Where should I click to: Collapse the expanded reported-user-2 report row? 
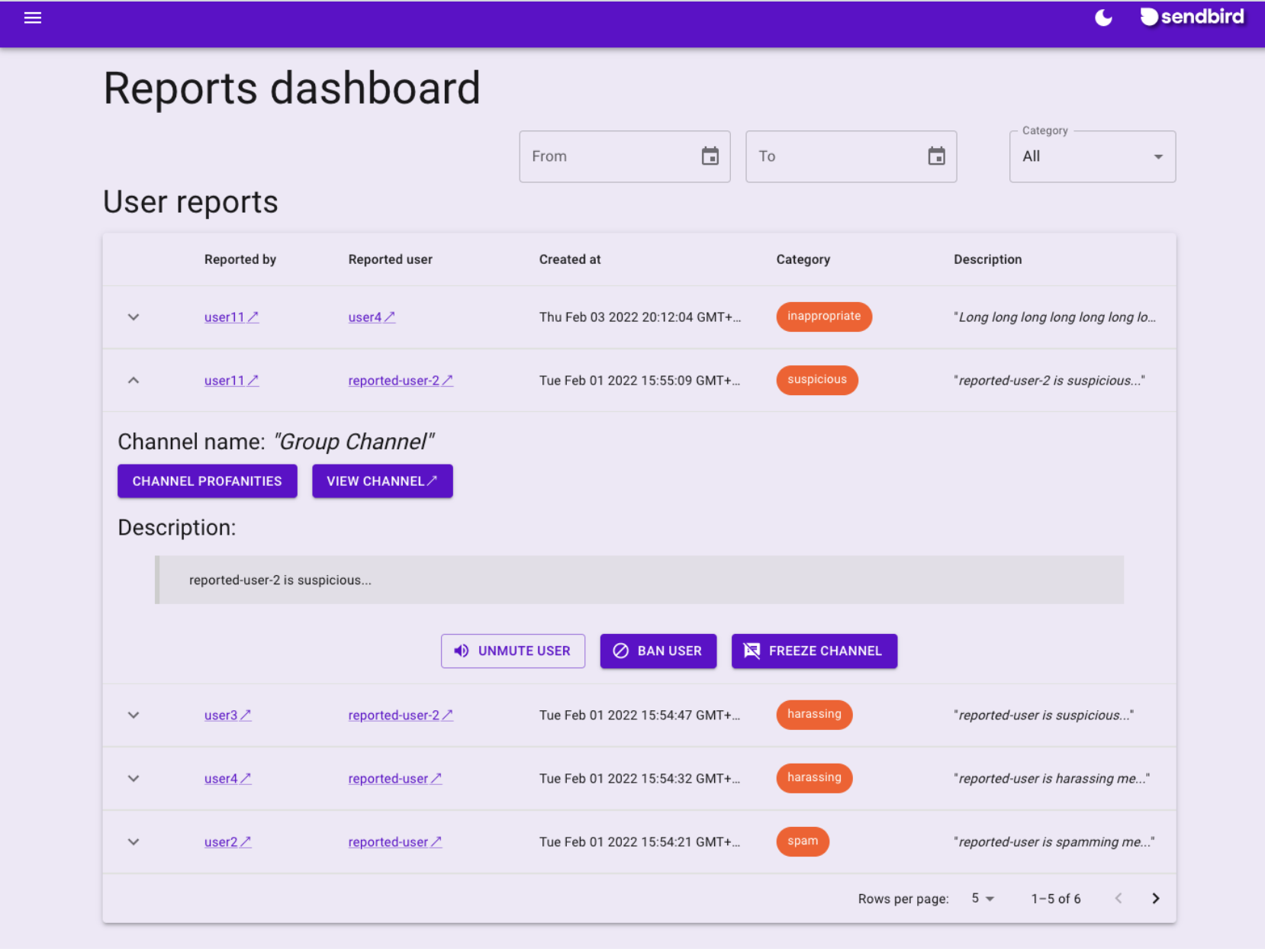[133, 380]
